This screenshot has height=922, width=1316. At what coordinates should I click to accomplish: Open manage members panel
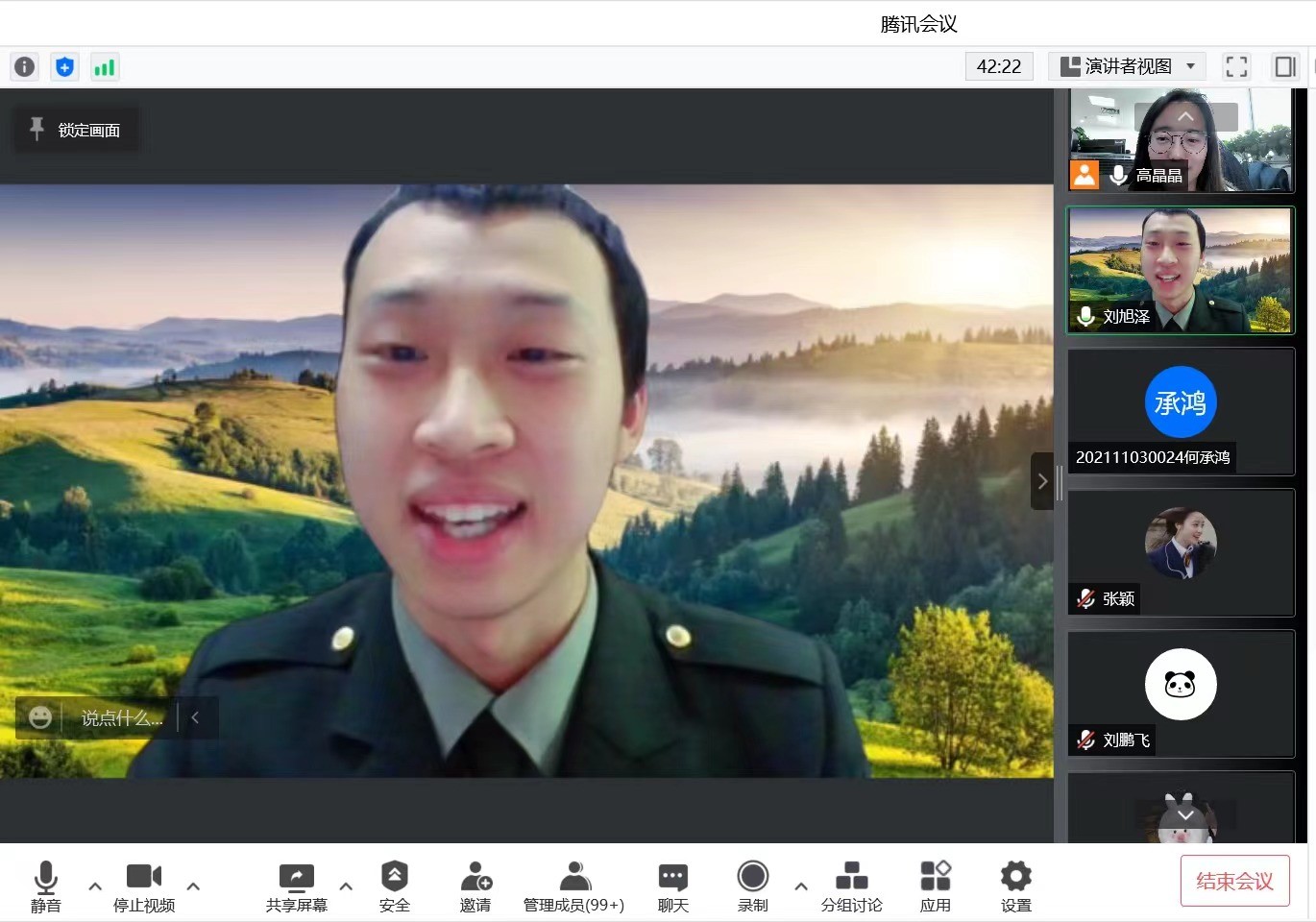click(x=573, y=886)
